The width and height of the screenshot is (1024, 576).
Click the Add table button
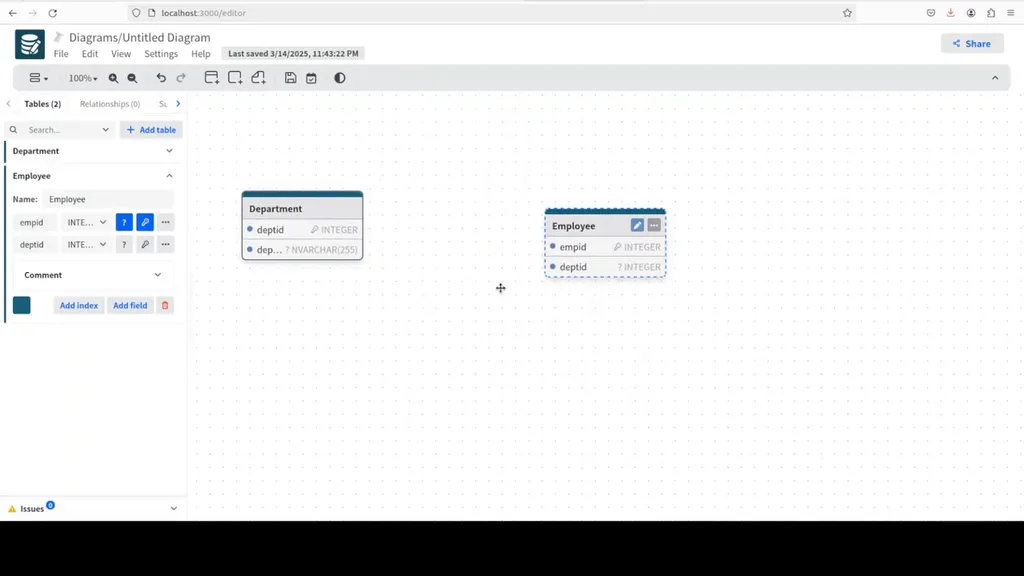[x=151, y=130]
